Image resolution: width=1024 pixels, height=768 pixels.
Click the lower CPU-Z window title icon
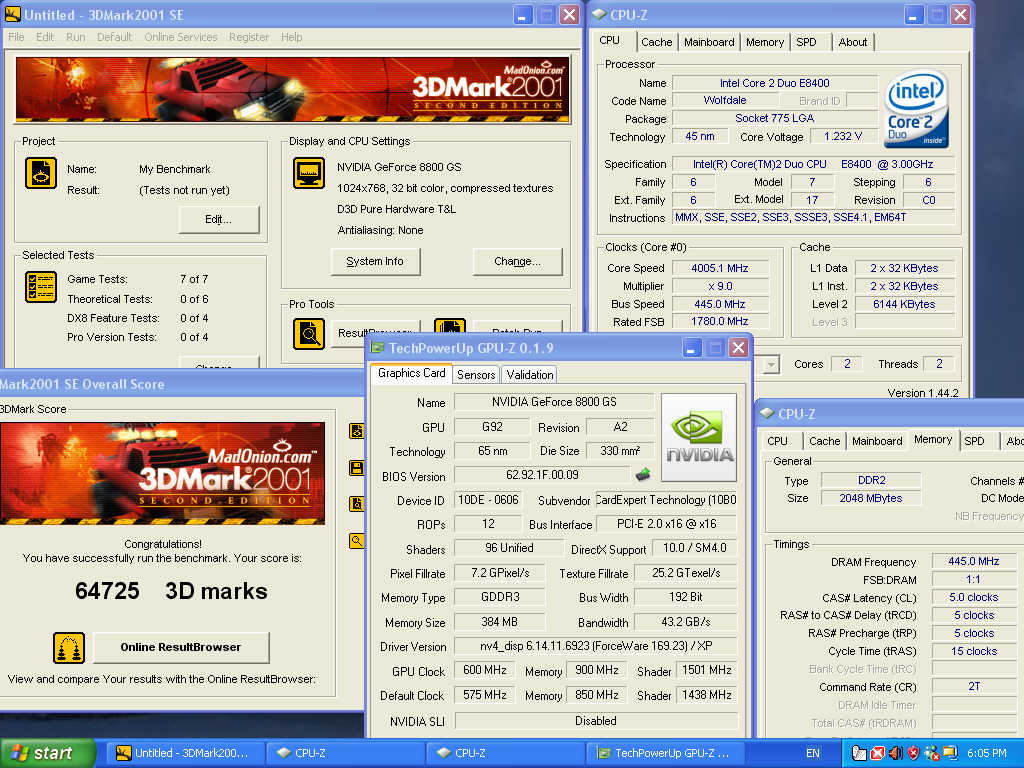point(767,413)
